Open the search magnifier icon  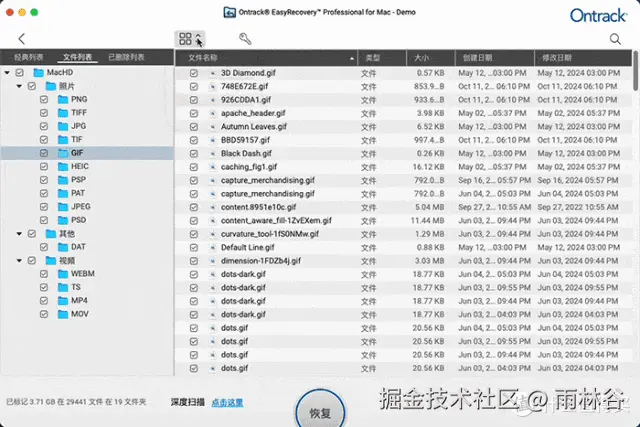click(615, 39)
